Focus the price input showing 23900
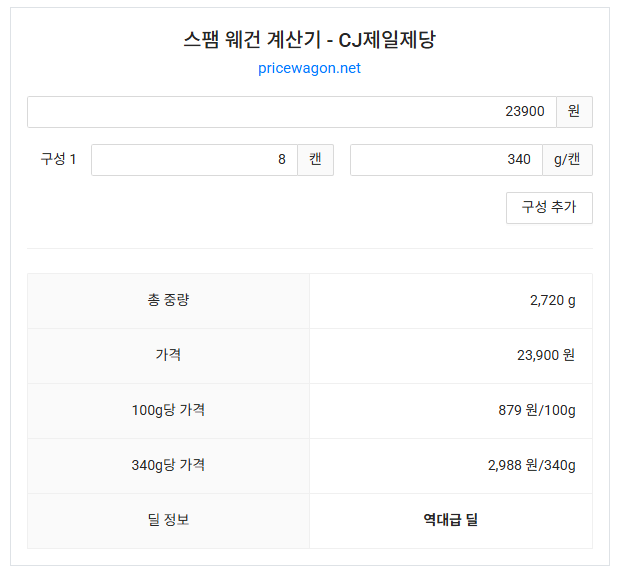This screenshot has height=567, width=624. [x=290, y=112]
